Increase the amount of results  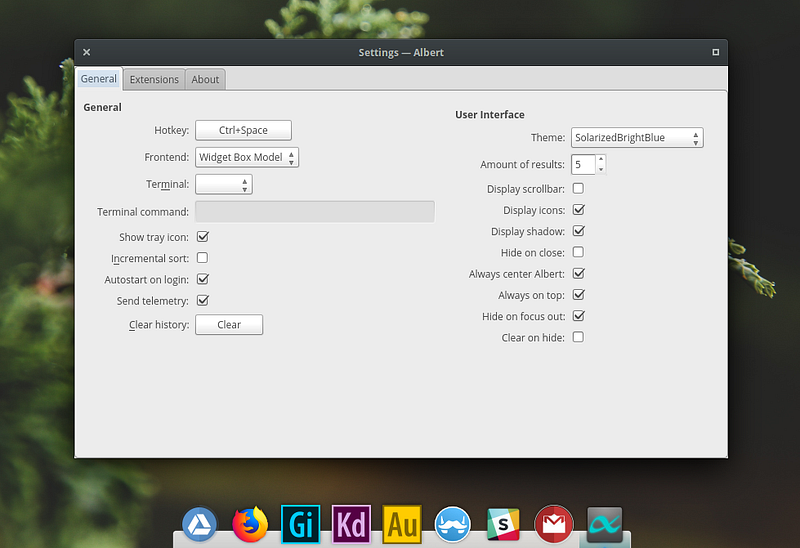click(x=601, y=160)
